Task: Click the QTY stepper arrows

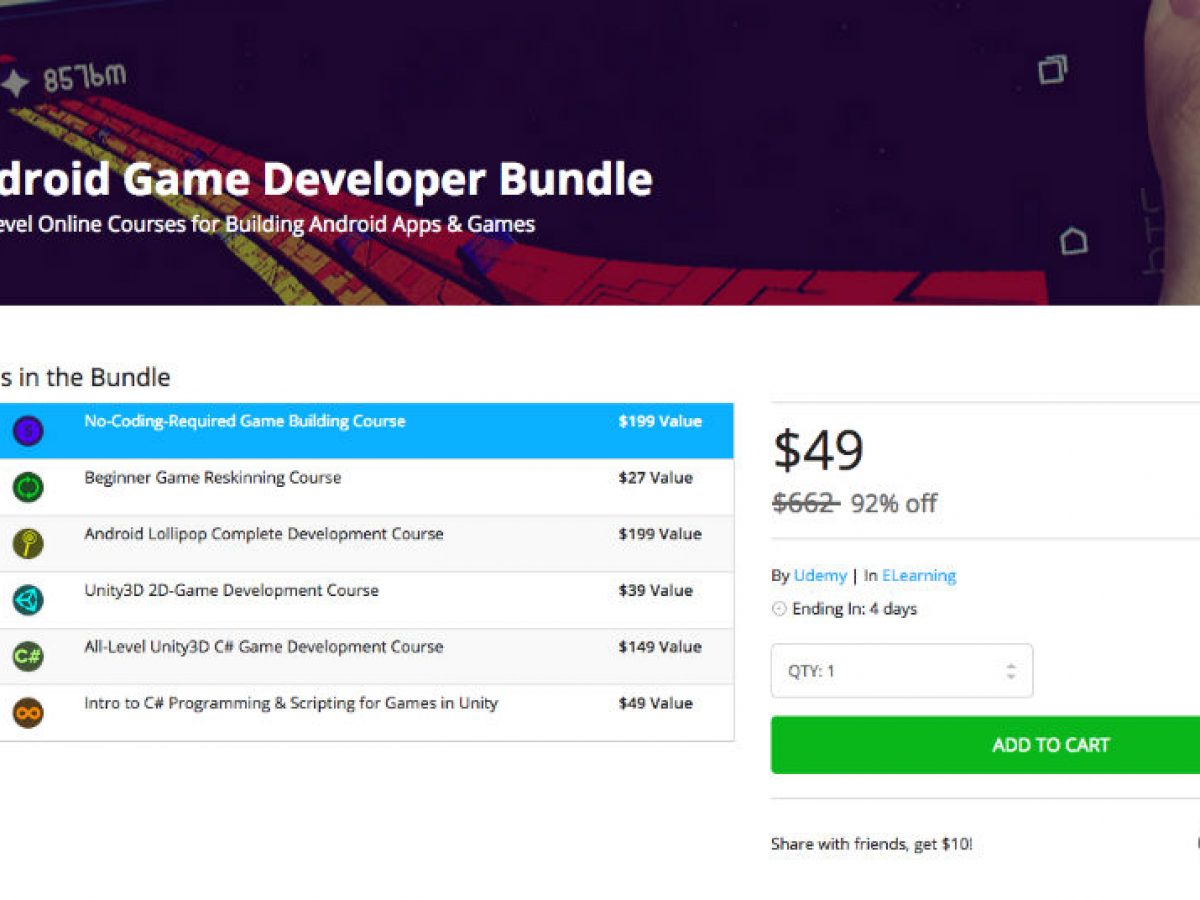Action: pos(1011,671)
